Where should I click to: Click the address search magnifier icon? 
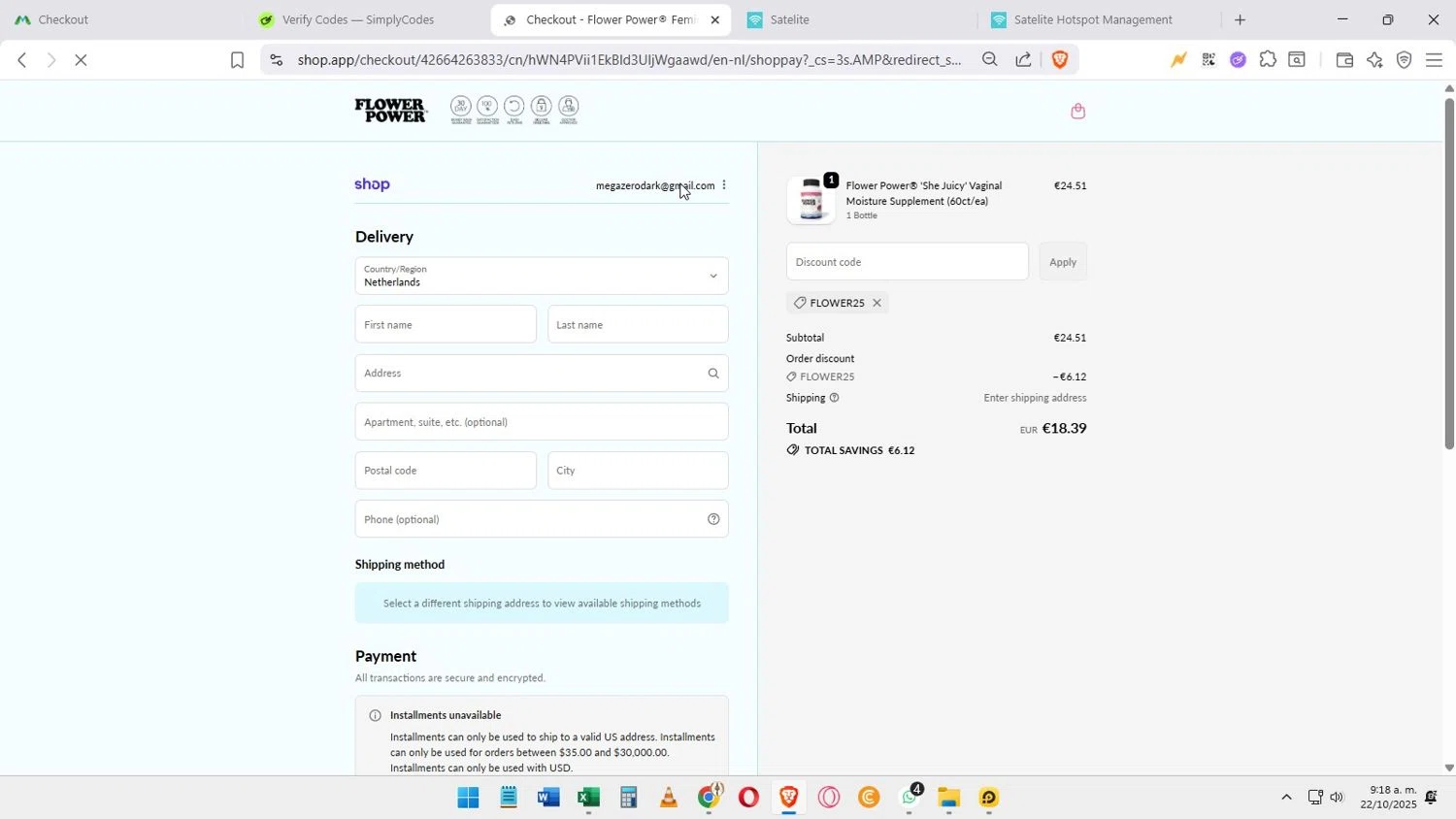click(713, 374)
